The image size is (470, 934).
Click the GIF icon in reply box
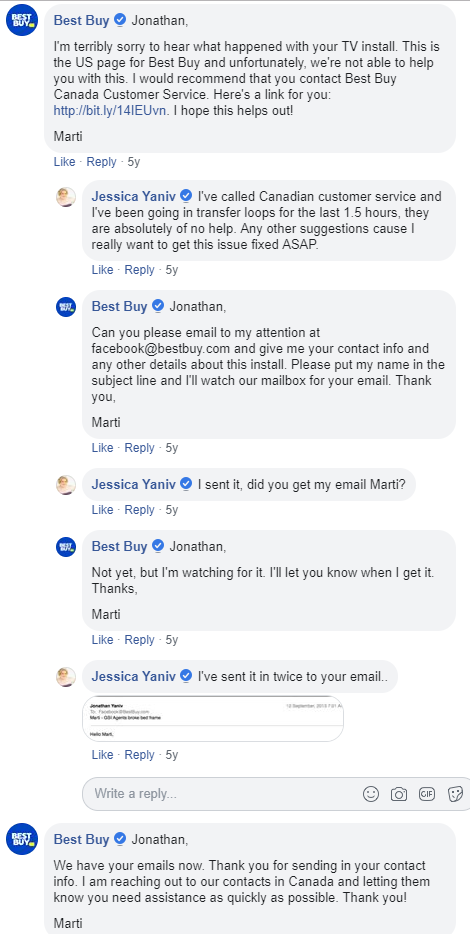click(x=427, y=794)
